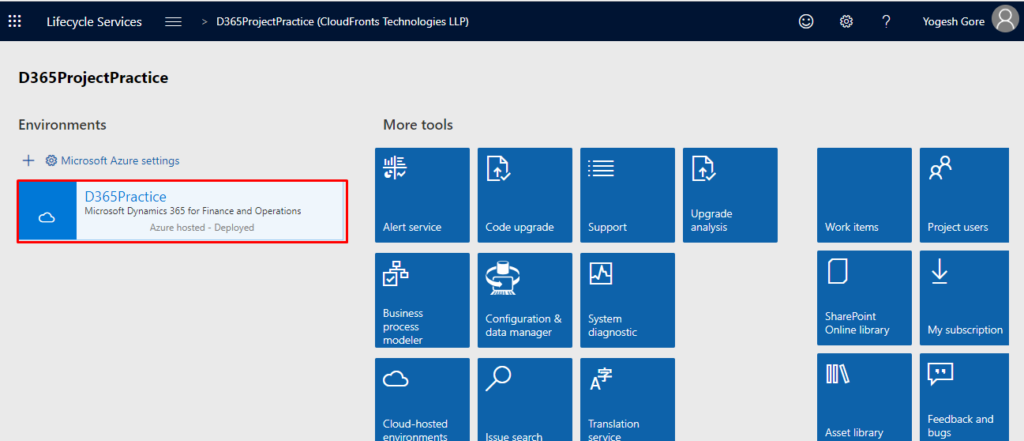Open the Translation service tile

click(x=627, y=399)
